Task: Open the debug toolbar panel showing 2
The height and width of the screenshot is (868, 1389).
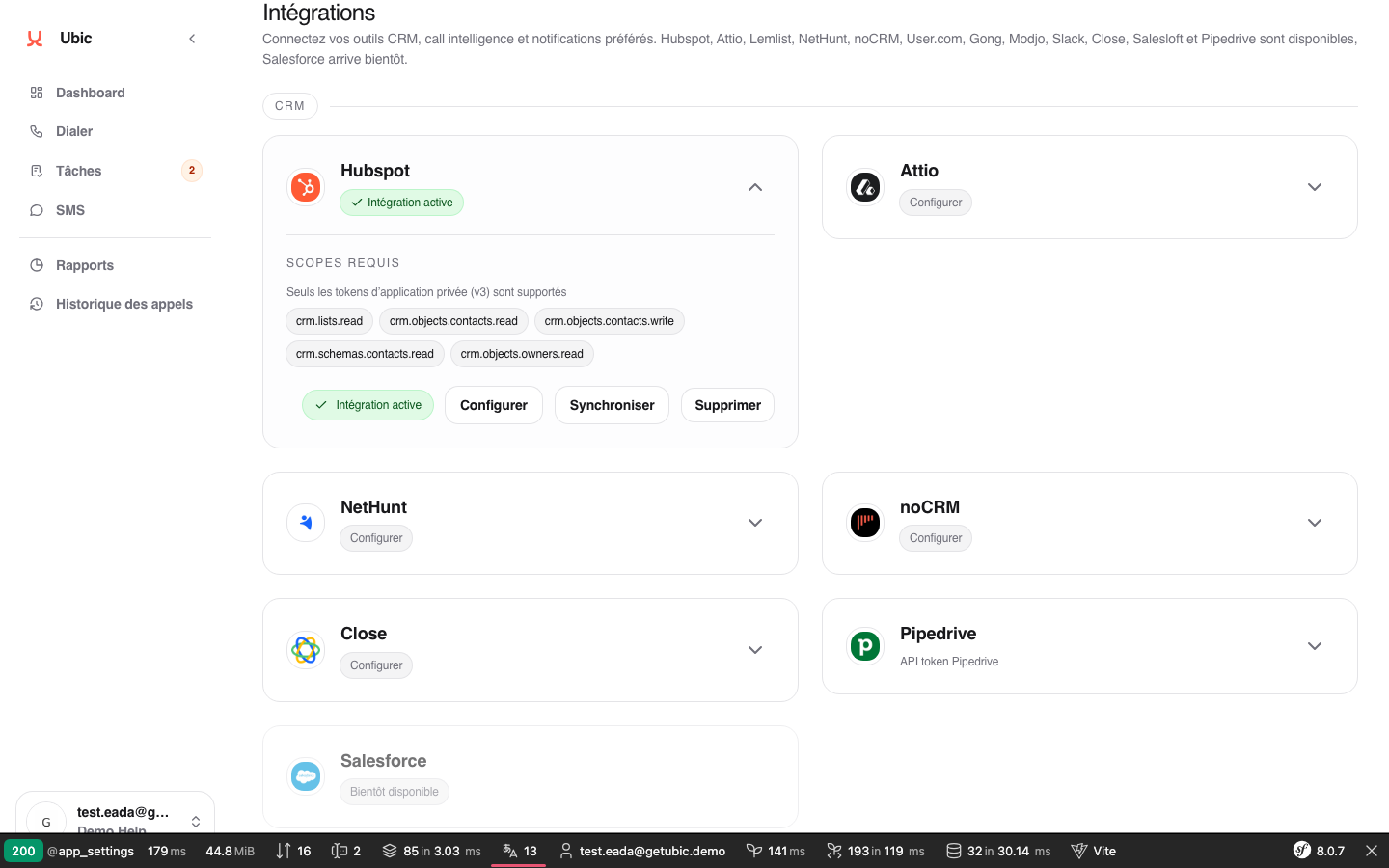Action: (x=346, y=851)
